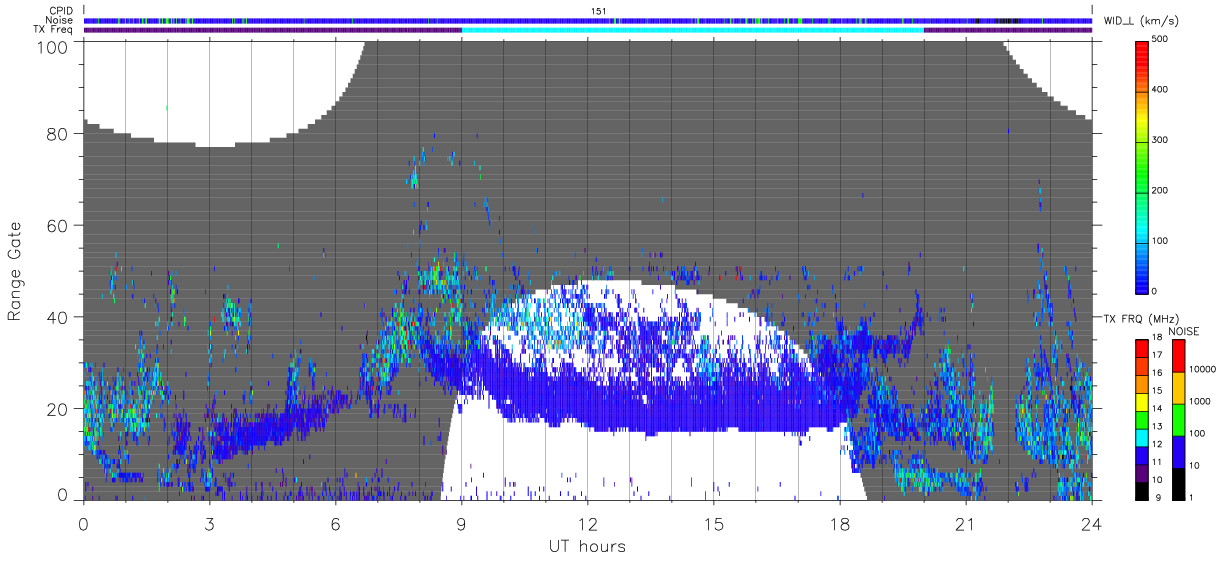Click the UT hours tick label 15
The width and height of the screenshot is (1228, 567).
[713, 523]
